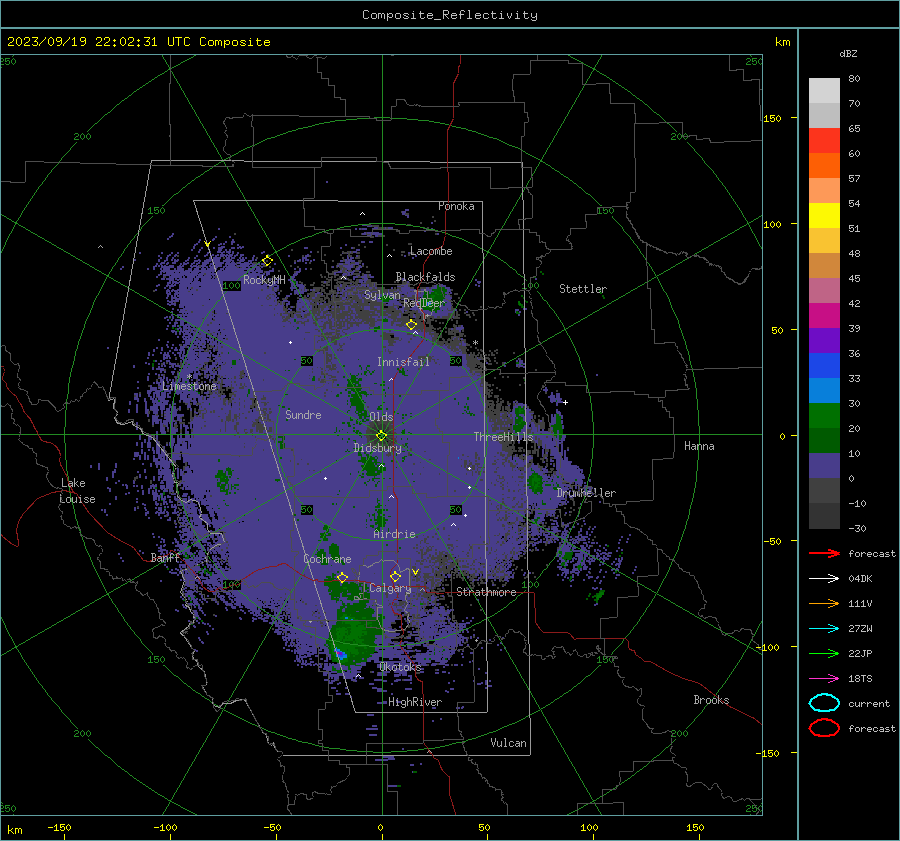The image size is (900, 841).
Task: Click the Airdrie label
Action: (x=394, y=534)
